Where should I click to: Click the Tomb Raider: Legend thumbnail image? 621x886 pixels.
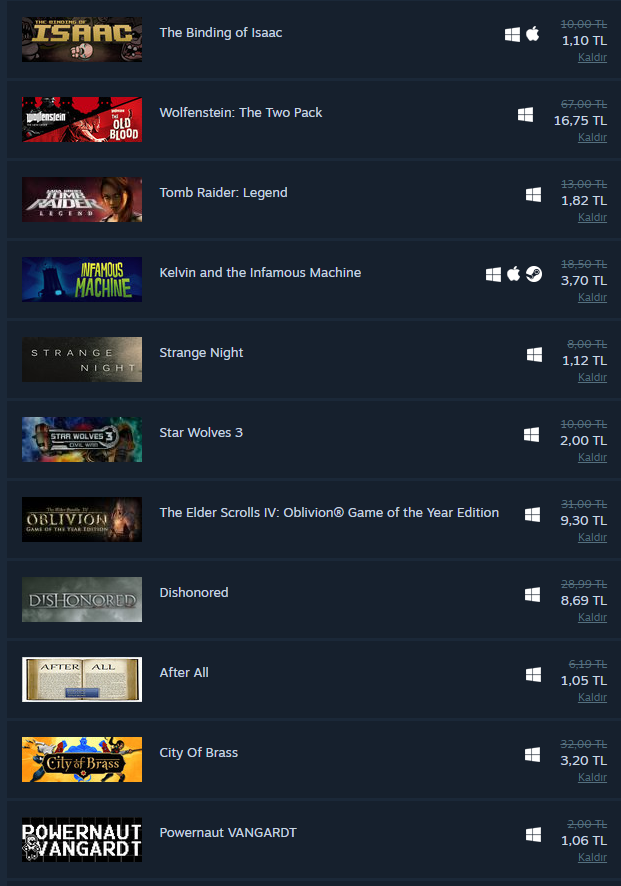click(82, 199)
